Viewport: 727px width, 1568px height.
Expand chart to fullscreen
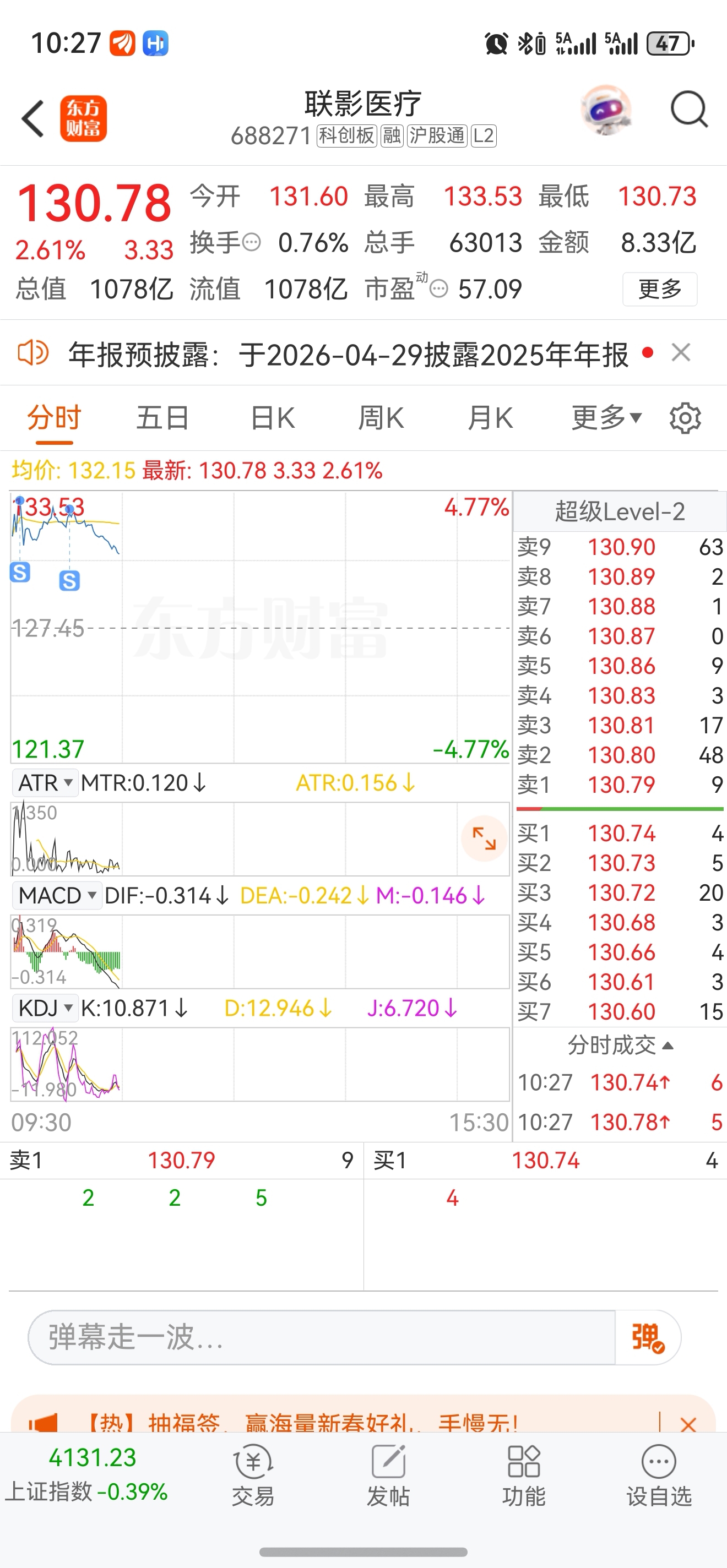[484, 838]
